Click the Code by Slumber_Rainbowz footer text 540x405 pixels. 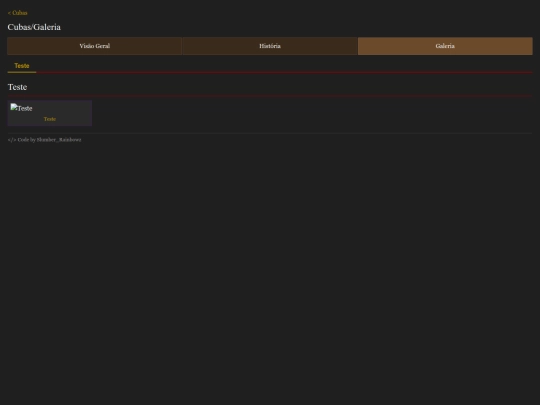[44, 140]
